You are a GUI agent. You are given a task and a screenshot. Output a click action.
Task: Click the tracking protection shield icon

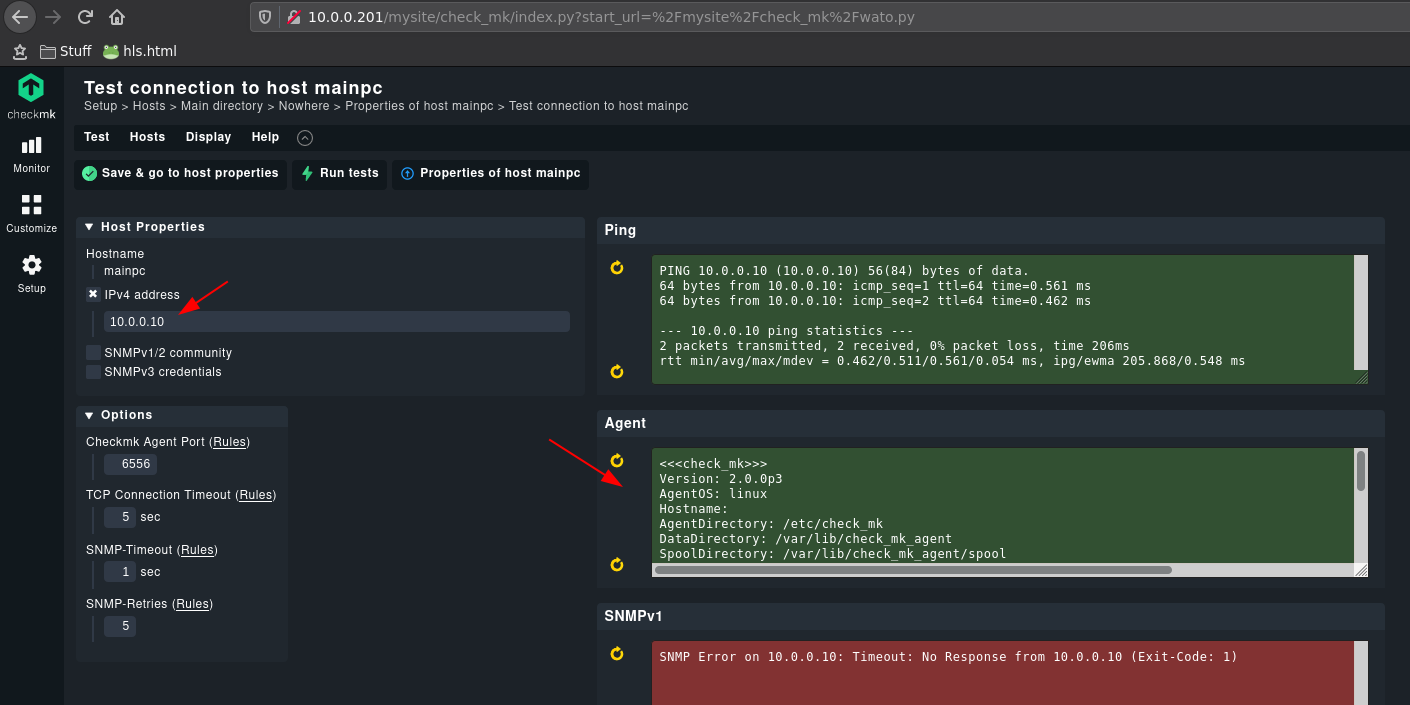[265, 17]
